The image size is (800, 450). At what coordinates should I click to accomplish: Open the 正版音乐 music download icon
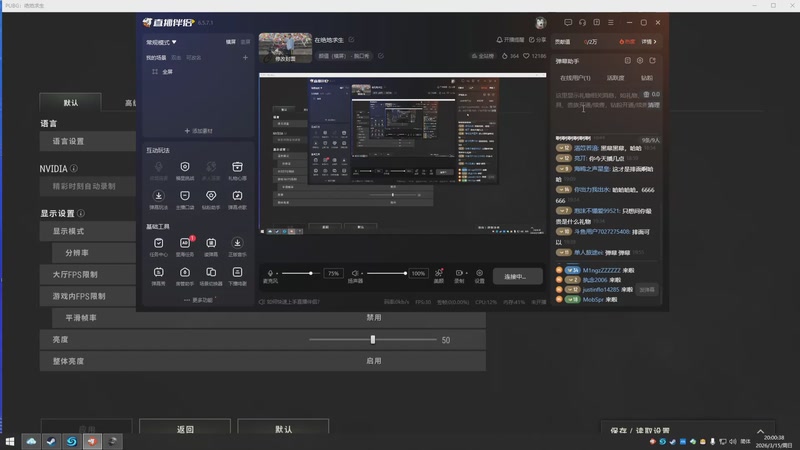coord(237,243)
